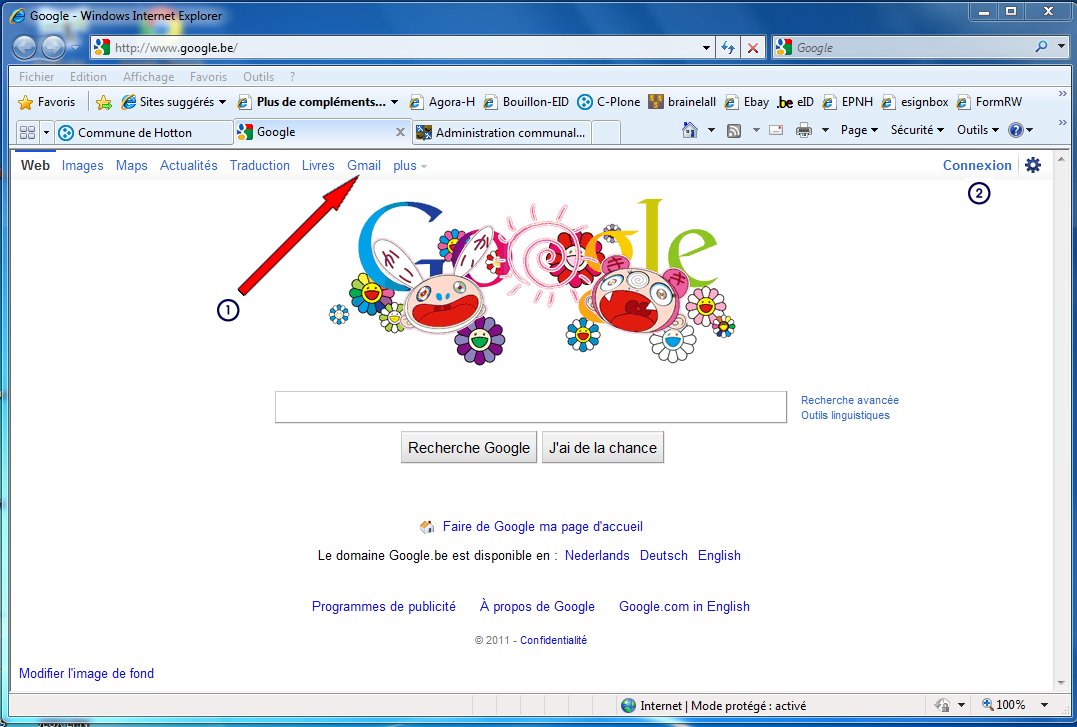Open the Agora-H favorite bookmark

coord(442,102)
